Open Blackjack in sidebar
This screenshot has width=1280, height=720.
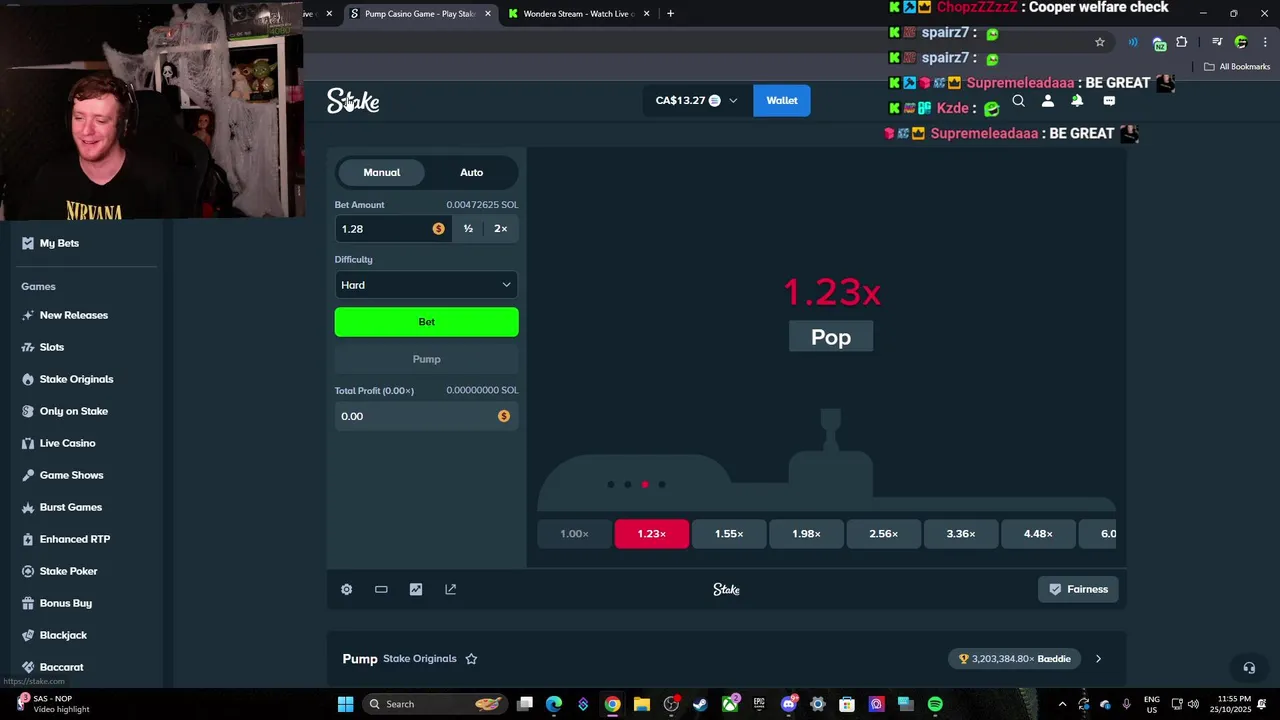tap(55, 635)
